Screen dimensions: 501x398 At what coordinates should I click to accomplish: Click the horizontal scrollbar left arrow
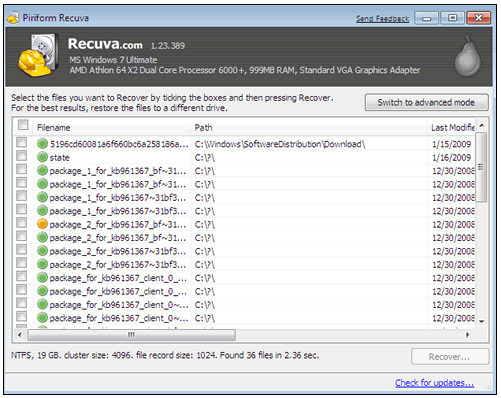20,335
